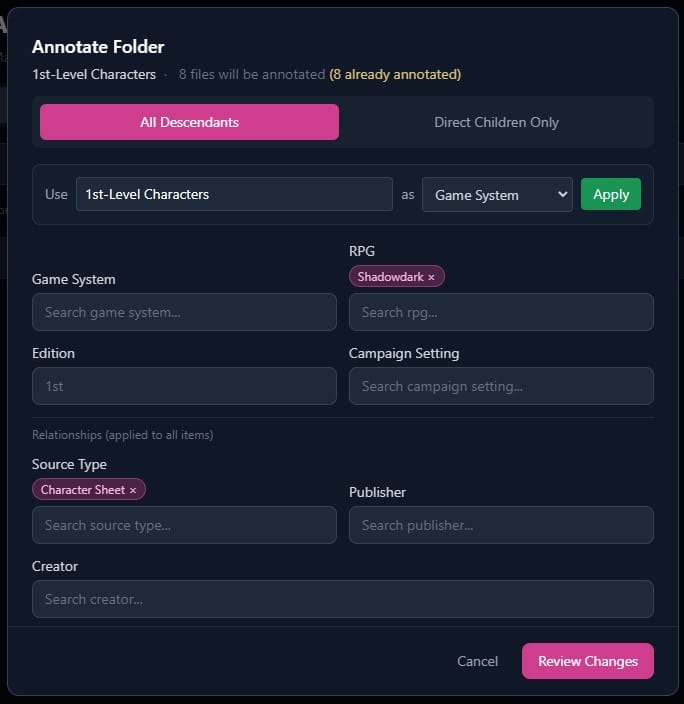Click the Search game system field

(184, 312)
